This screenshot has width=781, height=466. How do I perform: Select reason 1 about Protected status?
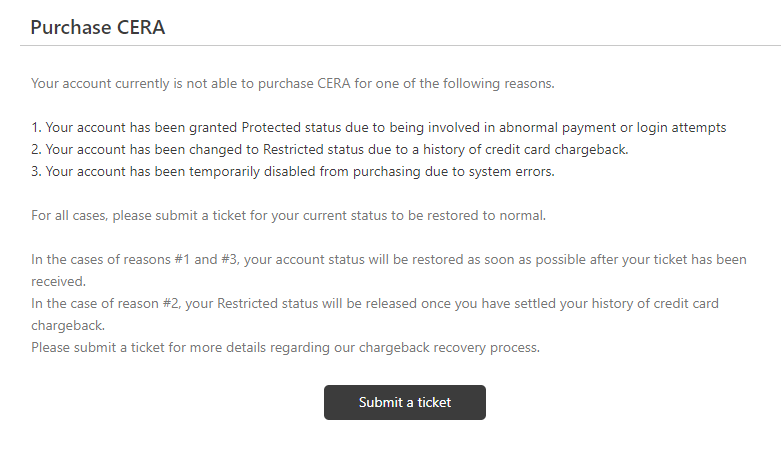[x=379, y=127]
